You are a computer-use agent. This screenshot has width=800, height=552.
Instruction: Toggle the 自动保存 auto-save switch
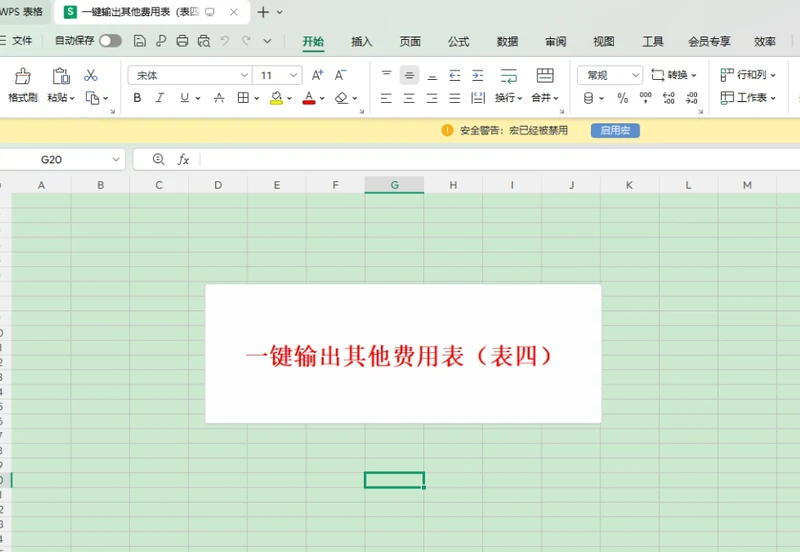point(110,41)
